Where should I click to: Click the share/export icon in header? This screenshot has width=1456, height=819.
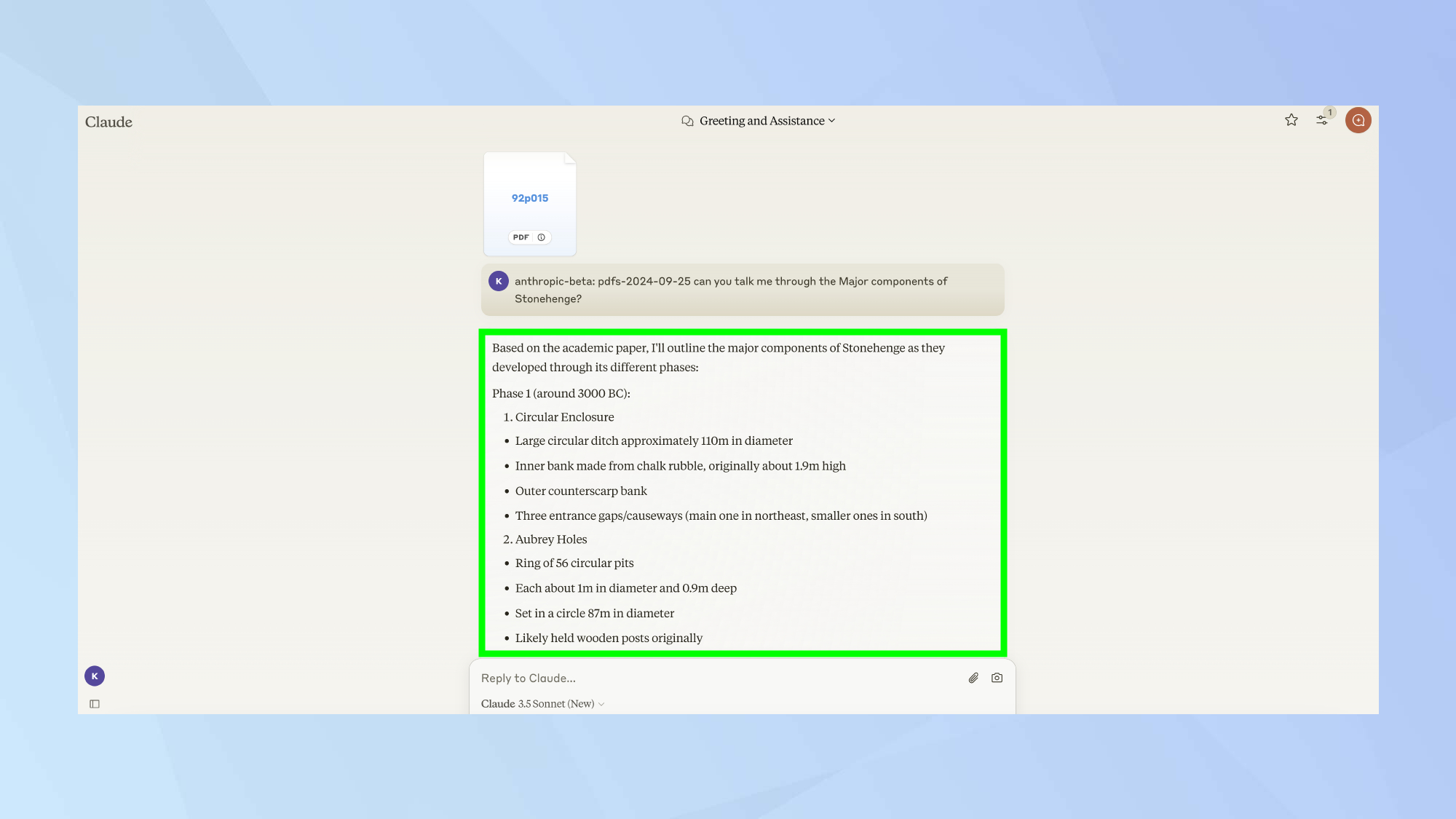(1322, 120)
